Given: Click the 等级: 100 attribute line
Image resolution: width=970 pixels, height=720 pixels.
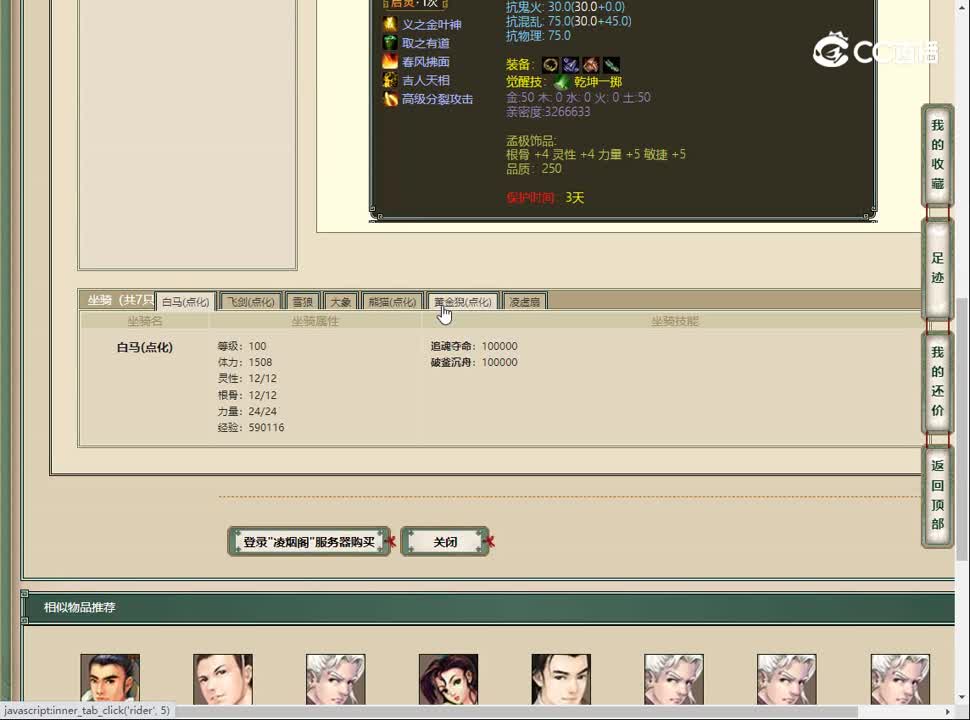Looking at the screenshot, I should 242,346.
